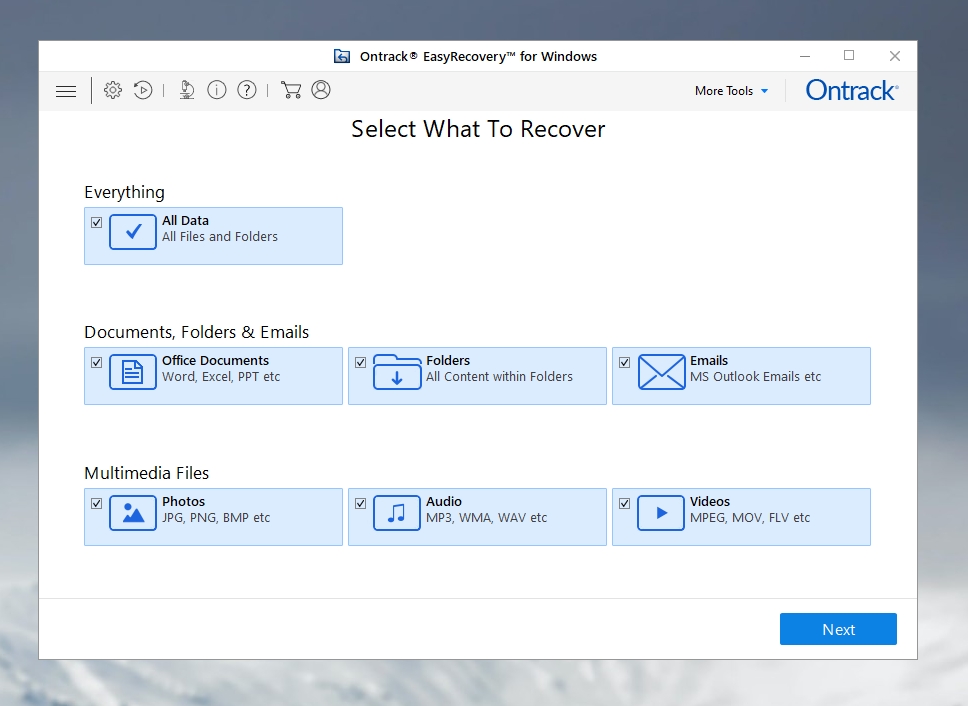This screenshot has height=706, width=968.
Task: Click the Next button
Action: coord(838,629)
